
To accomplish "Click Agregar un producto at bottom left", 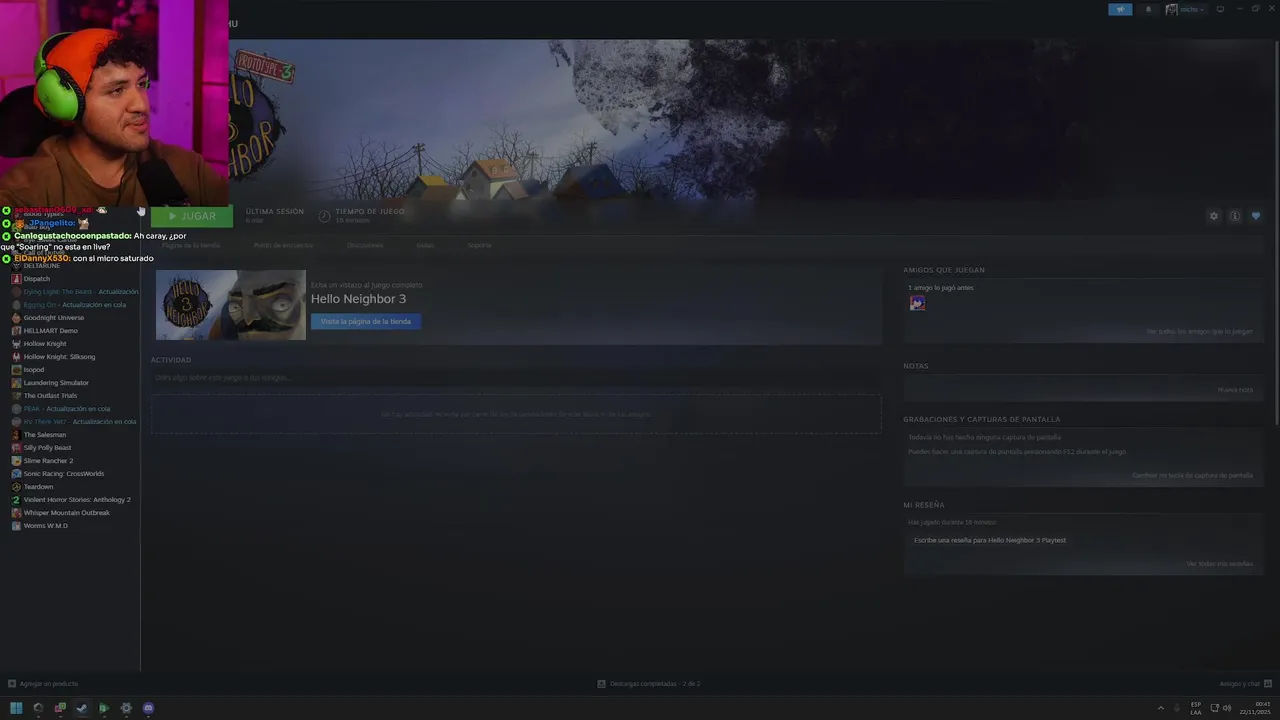I will [43, 684].
